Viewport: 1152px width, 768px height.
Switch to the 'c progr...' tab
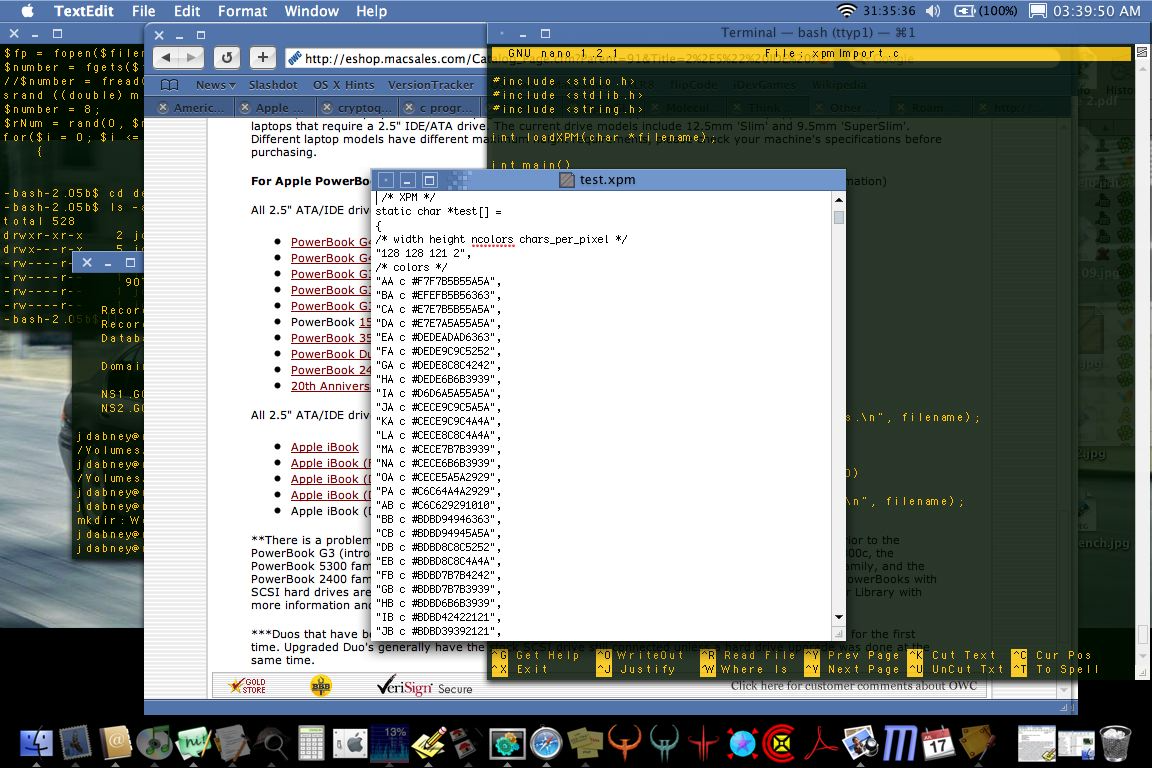[445, 108]
